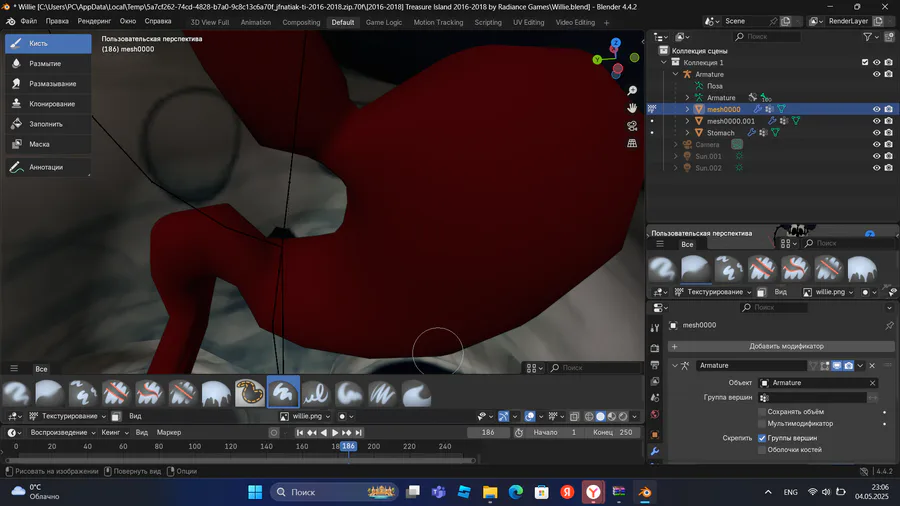Image resolution: width=900 pixels, height=506 pixels.
Task: Clear the Объект Armature field
Action: (872, 383)
